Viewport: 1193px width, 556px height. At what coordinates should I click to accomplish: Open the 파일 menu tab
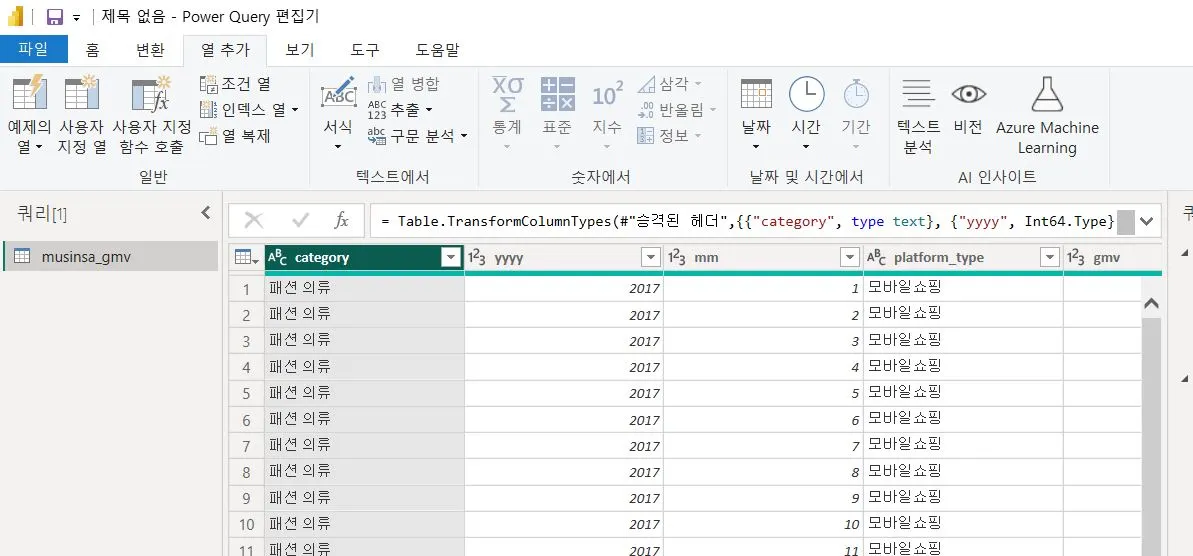point(33,49)
